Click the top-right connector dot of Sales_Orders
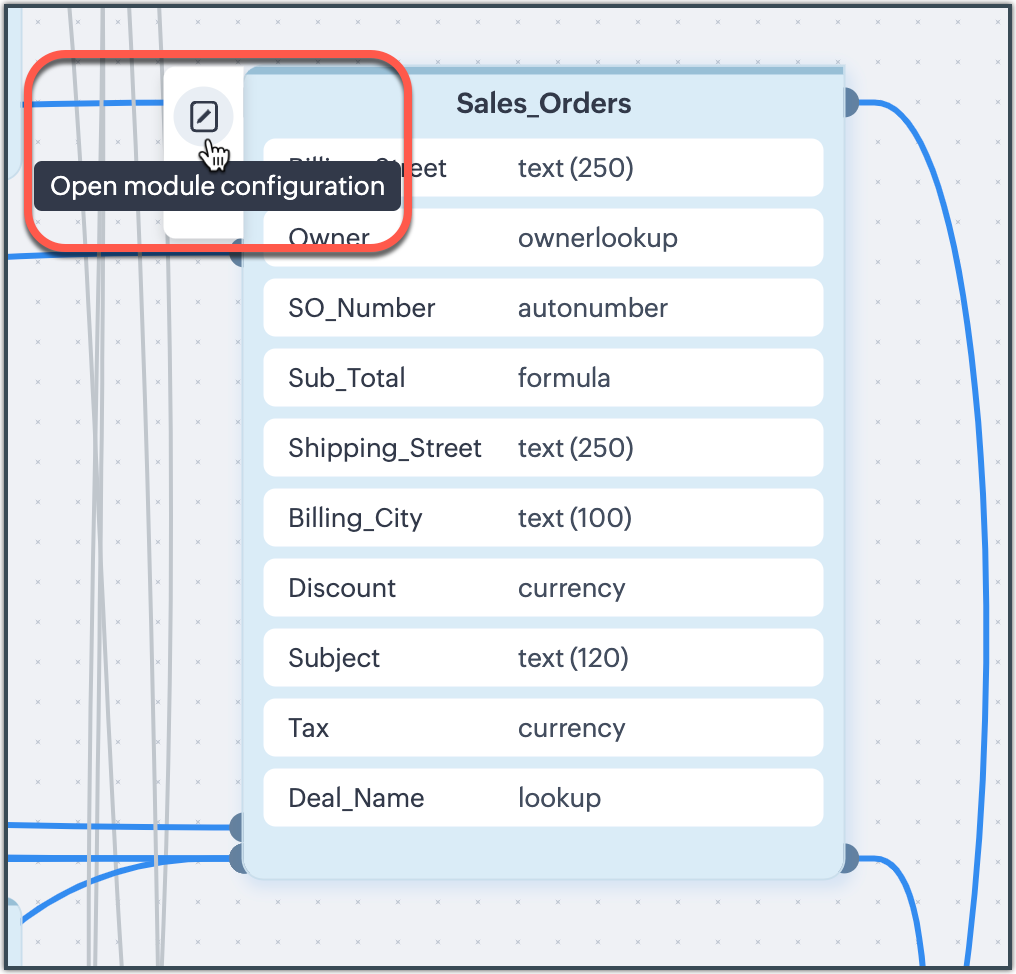The height and width of the screenshot is (974, 1016). 850,102
